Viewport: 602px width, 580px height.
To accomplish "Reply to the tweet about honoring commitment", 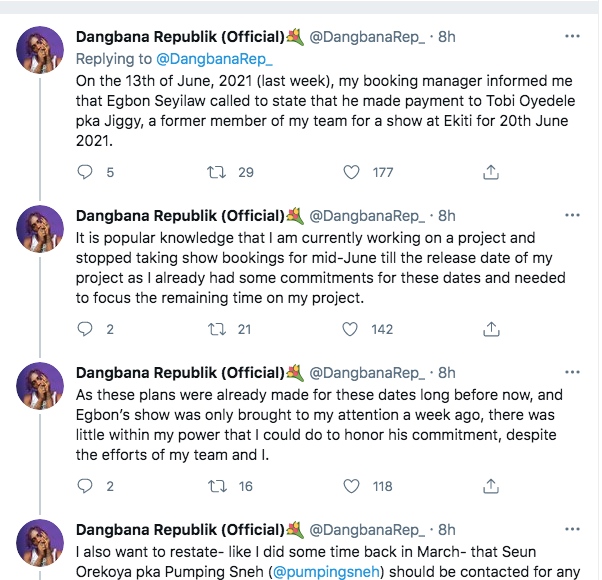I will tap(85, 487).
